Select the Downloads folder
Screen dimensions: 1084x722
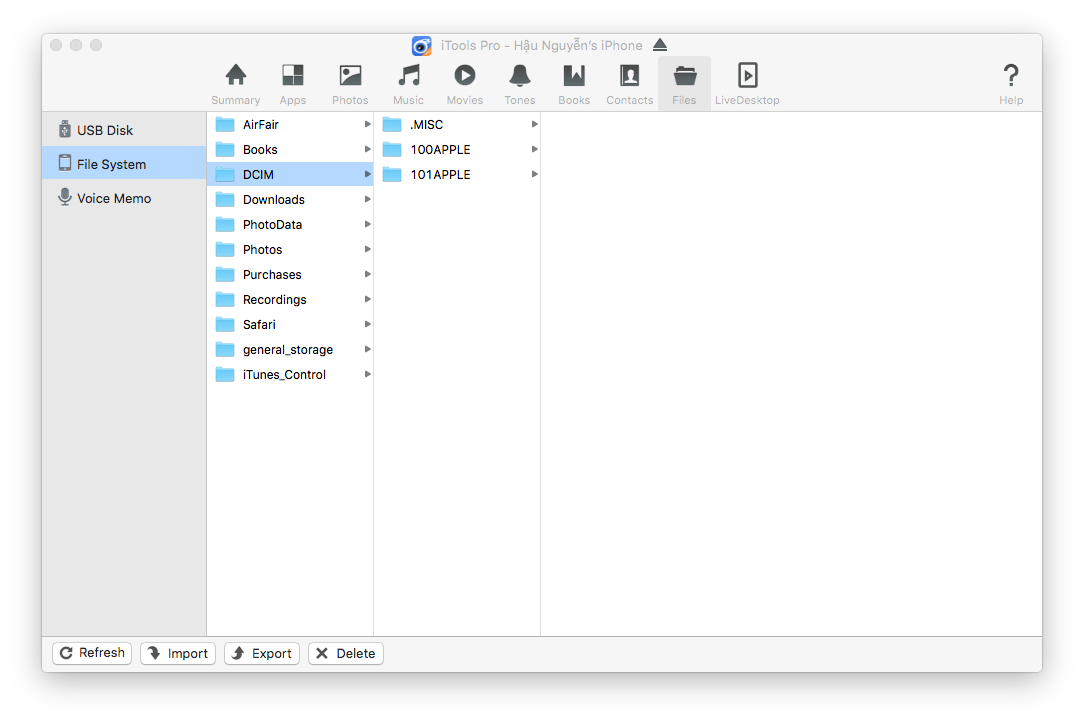pyautogui.click(x=271, y=199)
